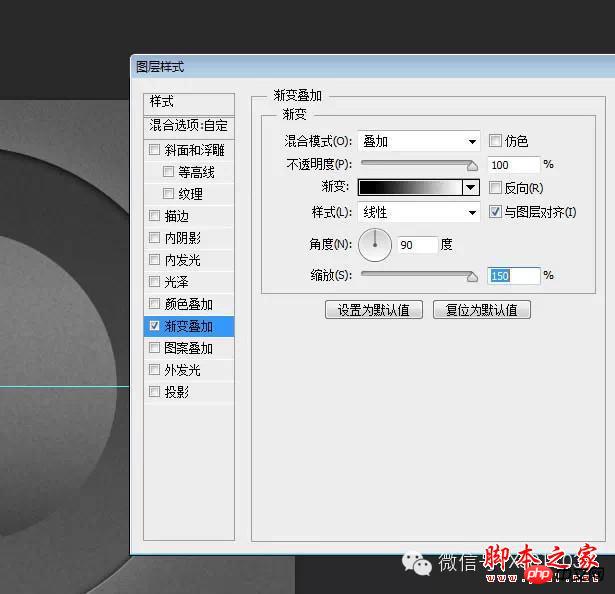
Task: Enable the 图案叠加 checkbox
Action: (155, 348)
